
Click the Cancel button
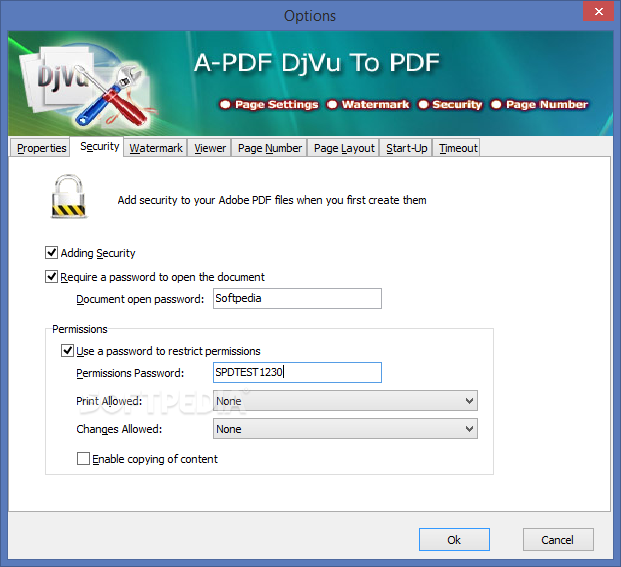tap(558, 540)
